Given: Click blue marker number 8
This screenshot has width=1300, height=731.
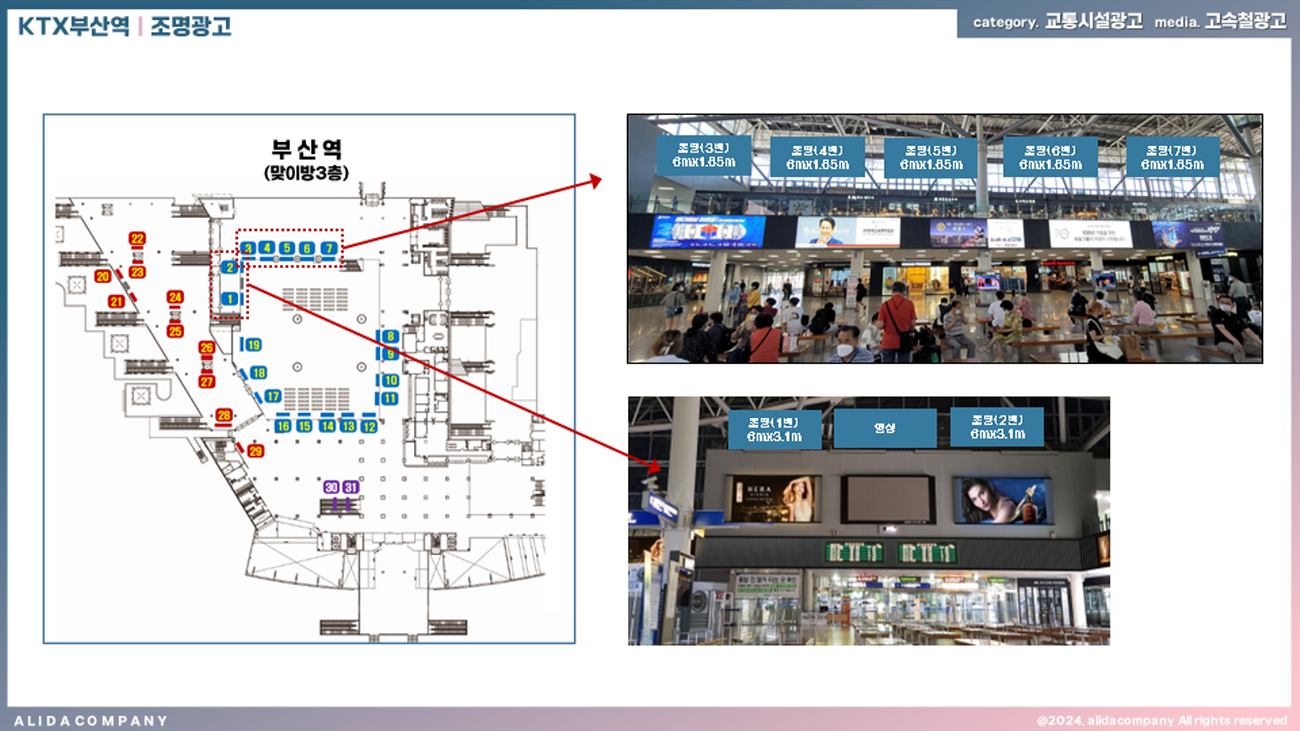Looking at the screenshot, I should 390,336.
